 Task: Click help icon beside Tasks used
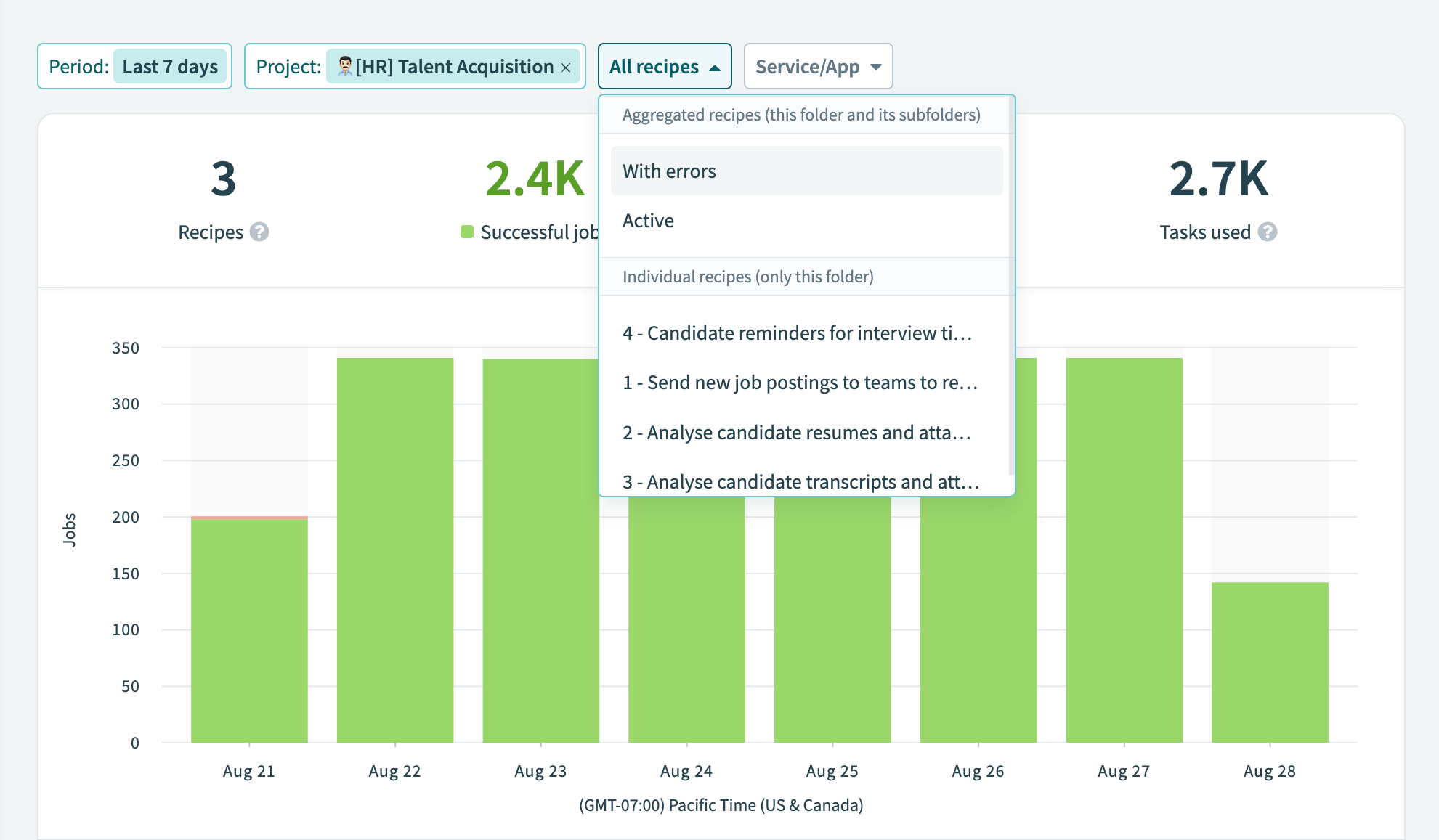[x=1268, y=232]
